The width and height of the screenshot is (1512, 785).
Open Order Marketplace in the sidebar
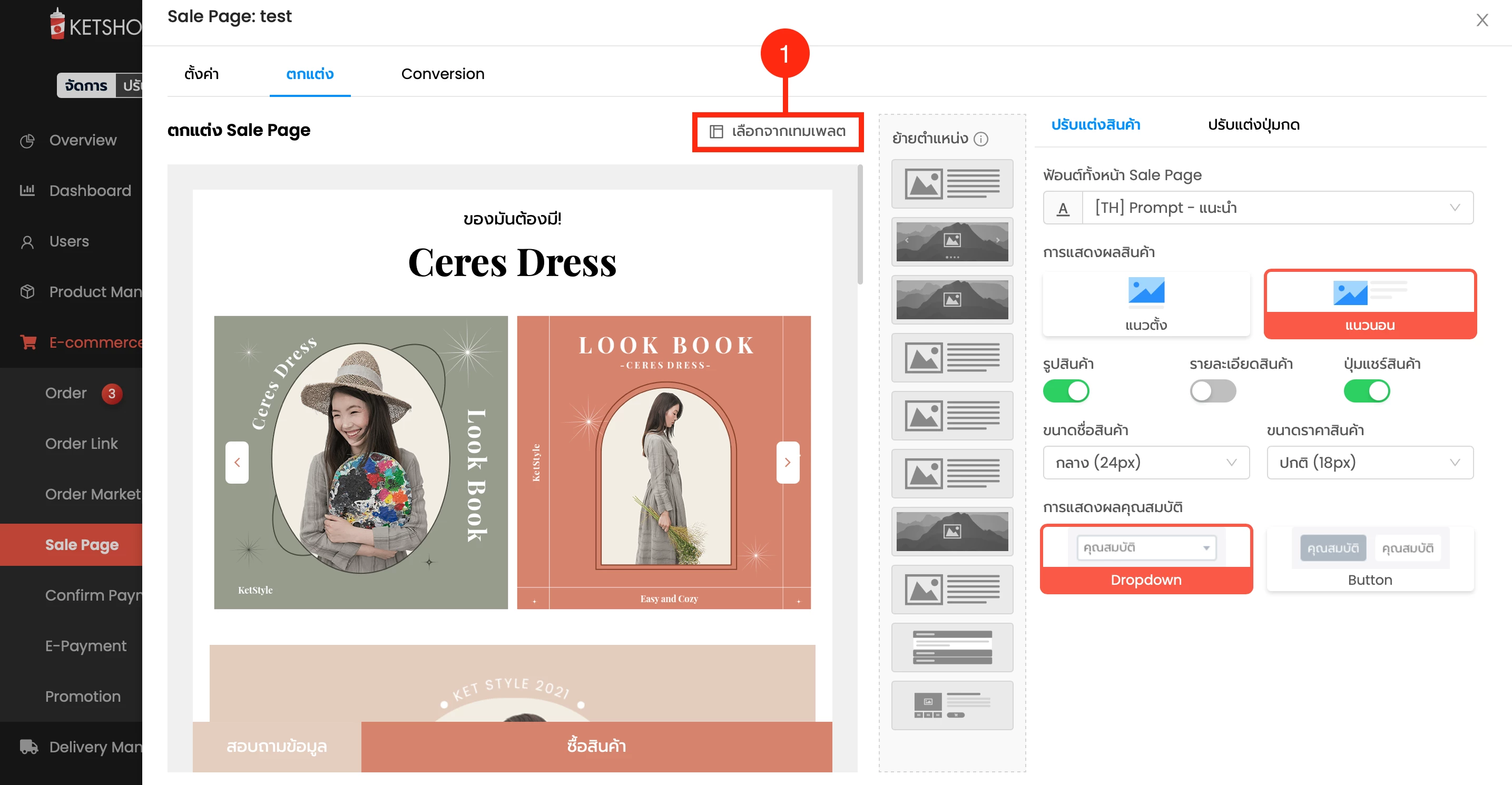(x=93, y=494)
